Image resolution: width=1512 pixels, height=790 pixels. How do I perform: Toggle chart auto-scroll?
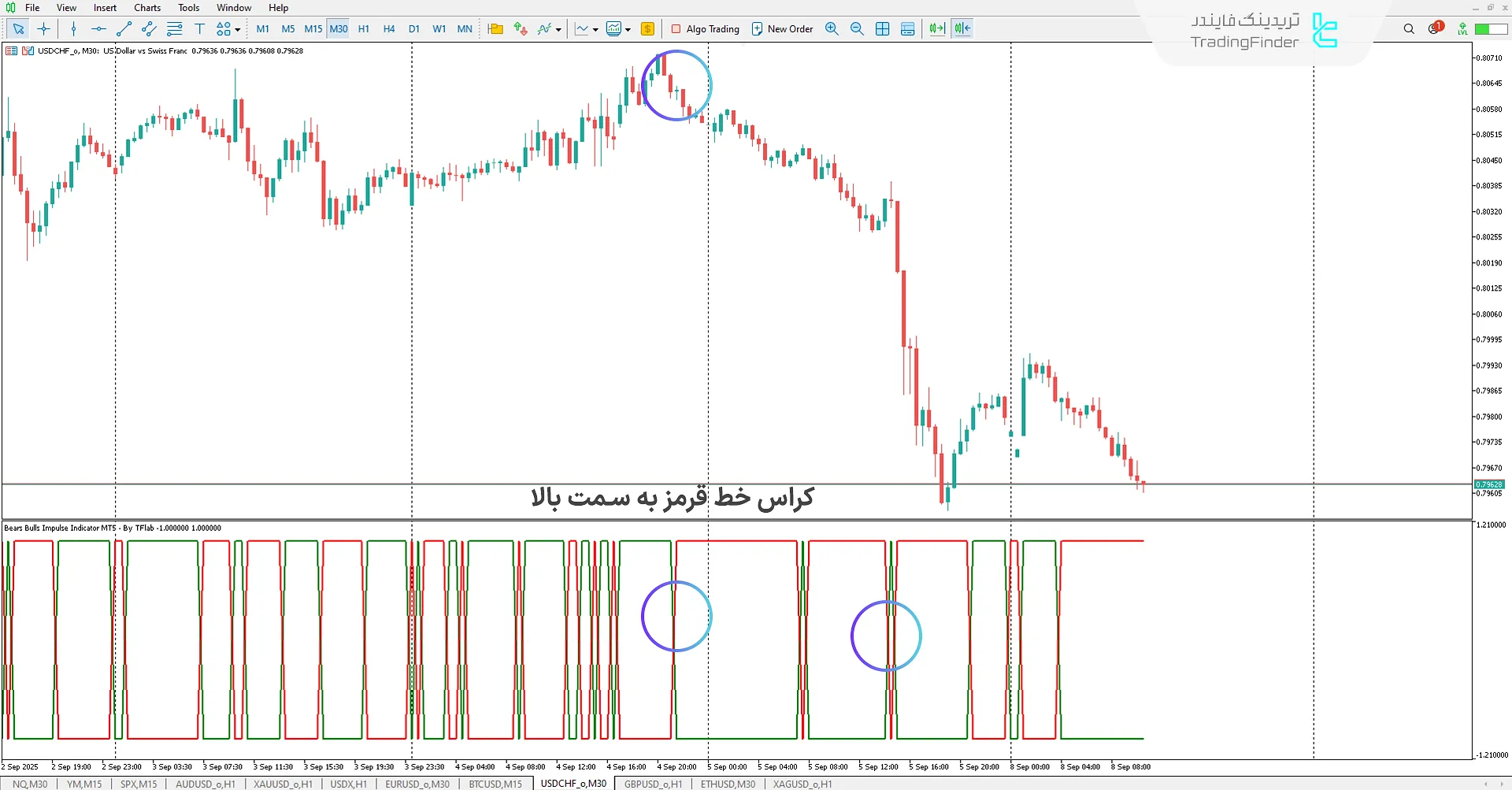936,28
